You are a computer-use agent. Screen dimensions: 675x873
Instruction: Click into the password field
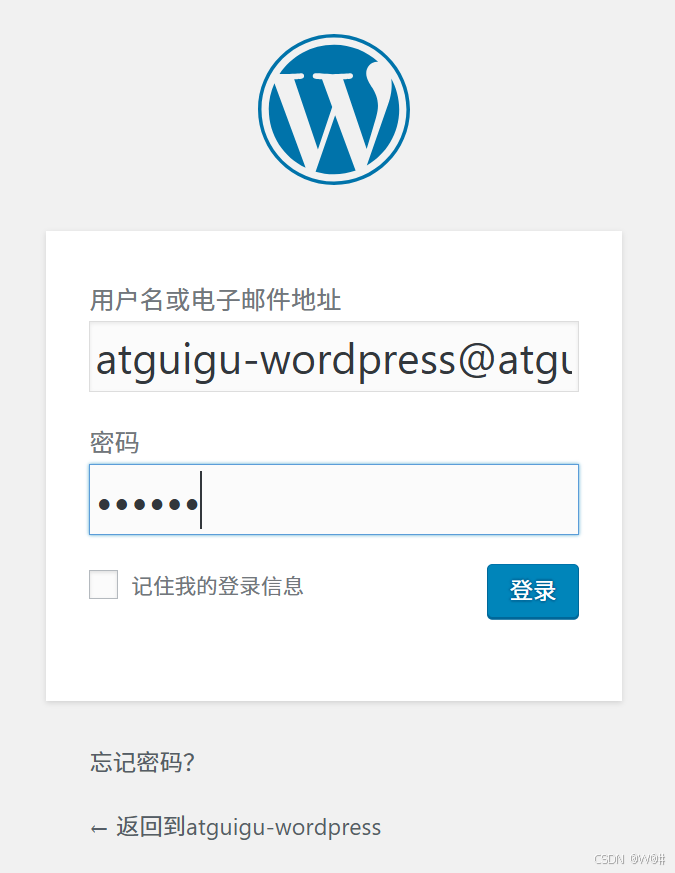point(334,499)
